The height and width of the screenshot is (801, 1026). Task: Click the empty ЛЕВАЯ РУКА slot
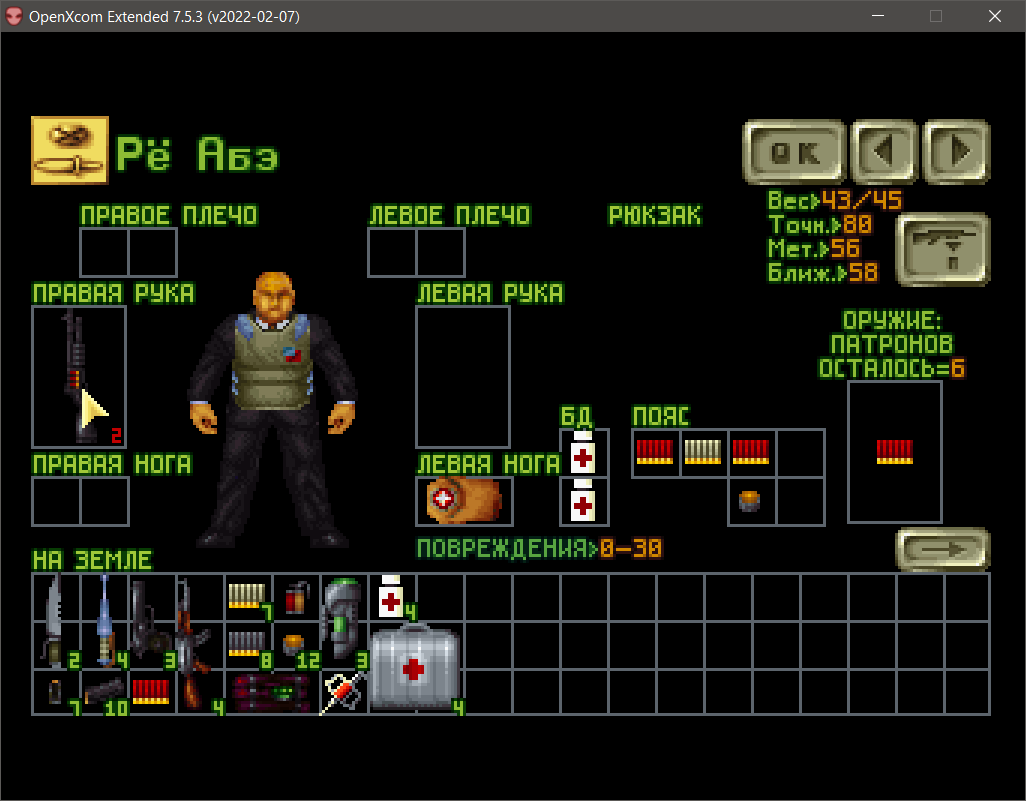(463, 377)
